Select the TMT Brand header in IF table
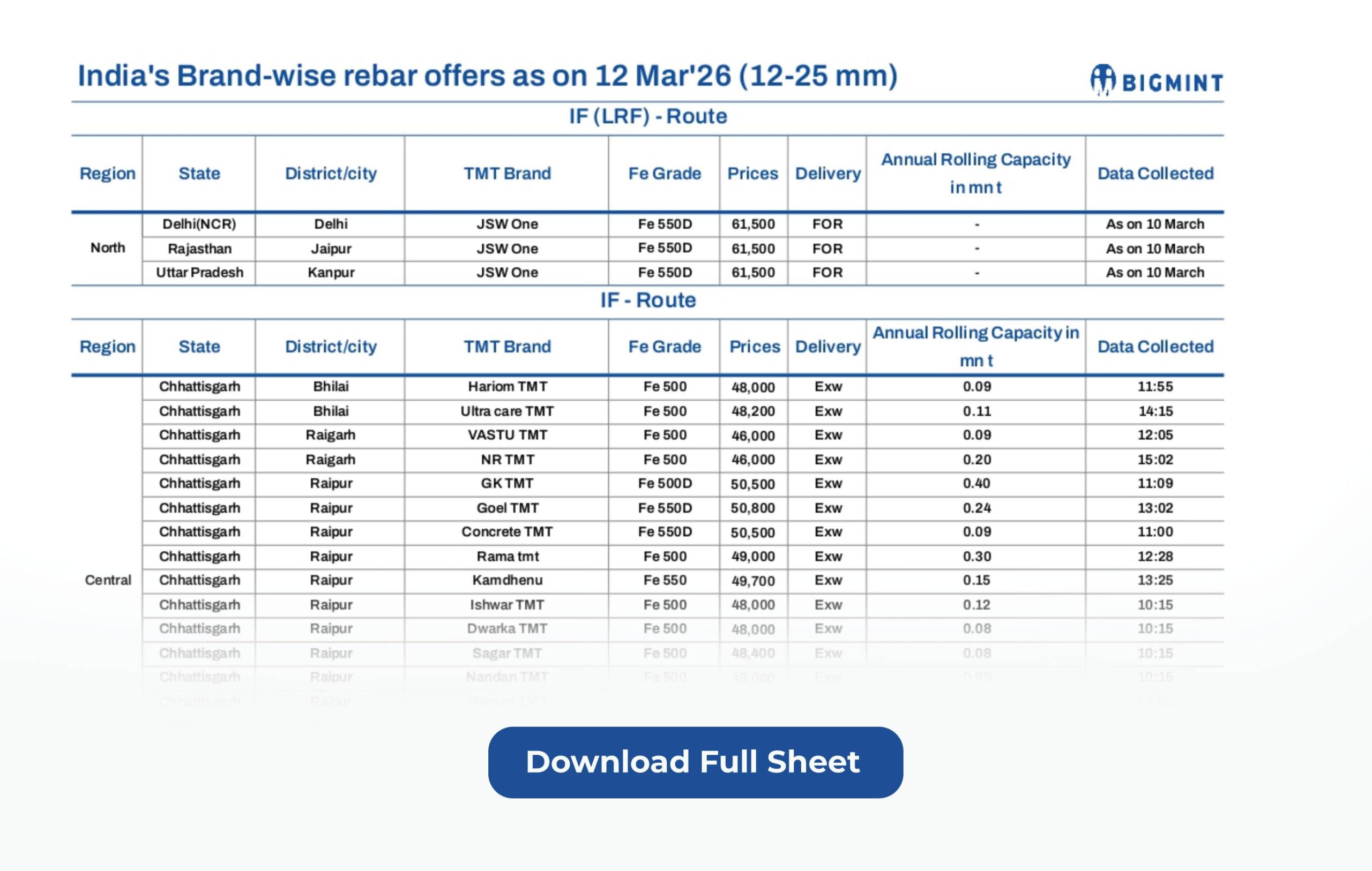Viewport: 1372px width, 871px height. click(506, 347)
